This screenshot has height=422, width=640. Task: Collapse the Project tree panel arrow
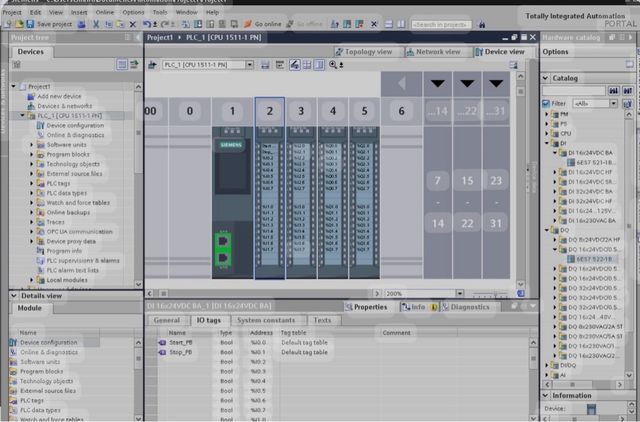(138, 38)
